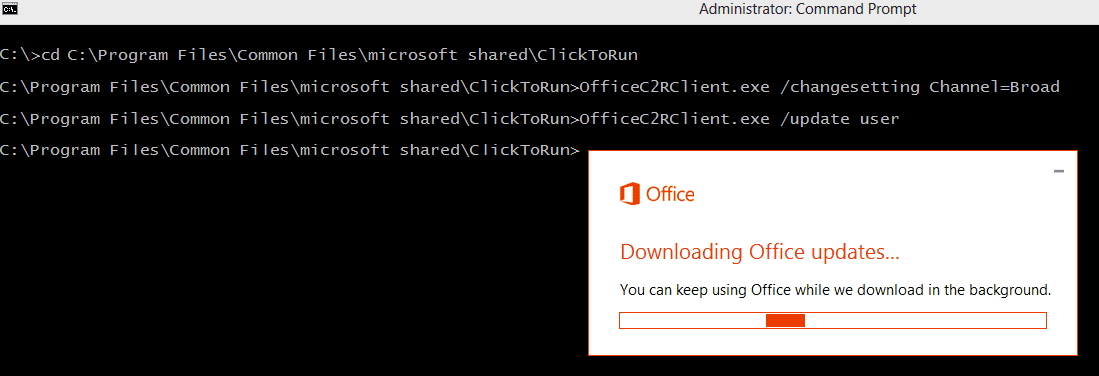Click the orange progress bar indicator block
This screenshot has width=1099, height=376.
785,321
